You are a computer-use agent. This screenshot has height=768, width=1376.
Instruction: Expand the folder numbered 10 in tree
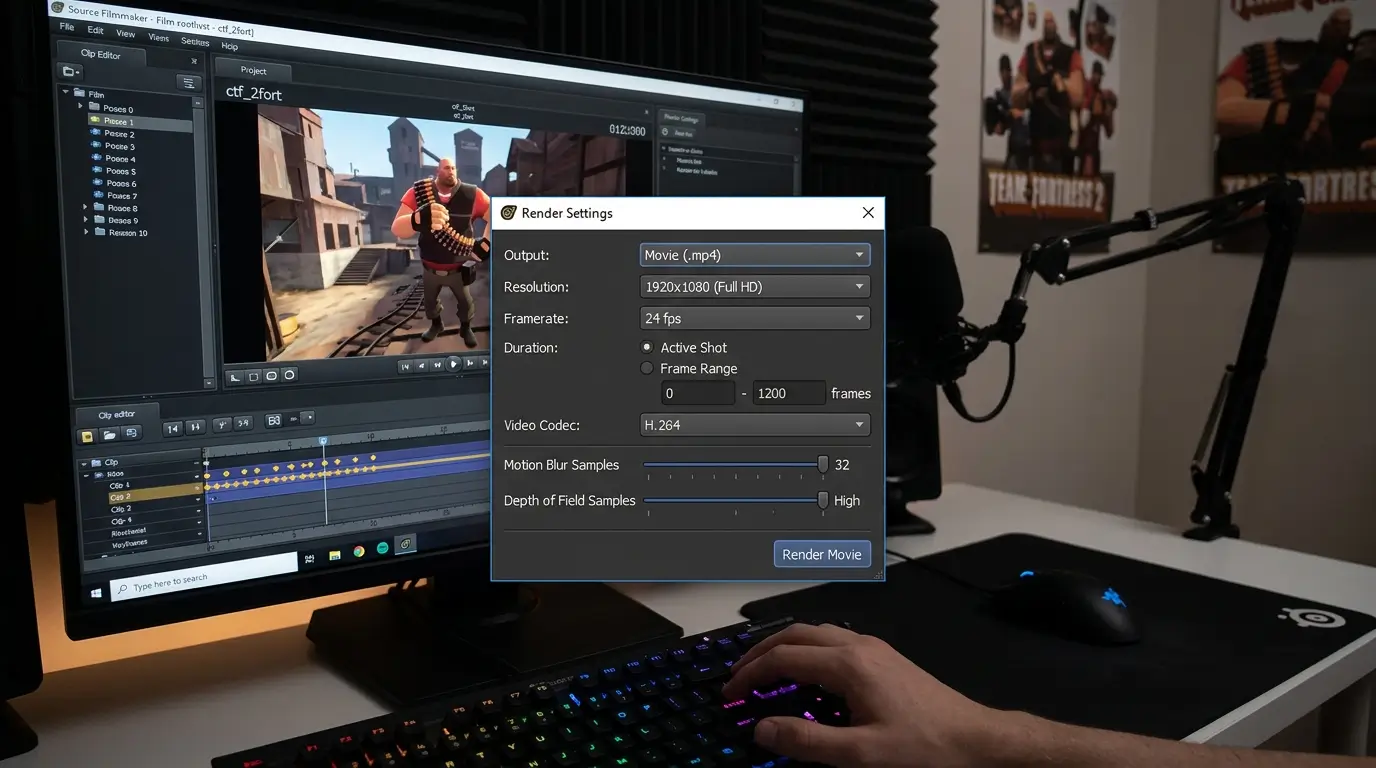point(86,232)
